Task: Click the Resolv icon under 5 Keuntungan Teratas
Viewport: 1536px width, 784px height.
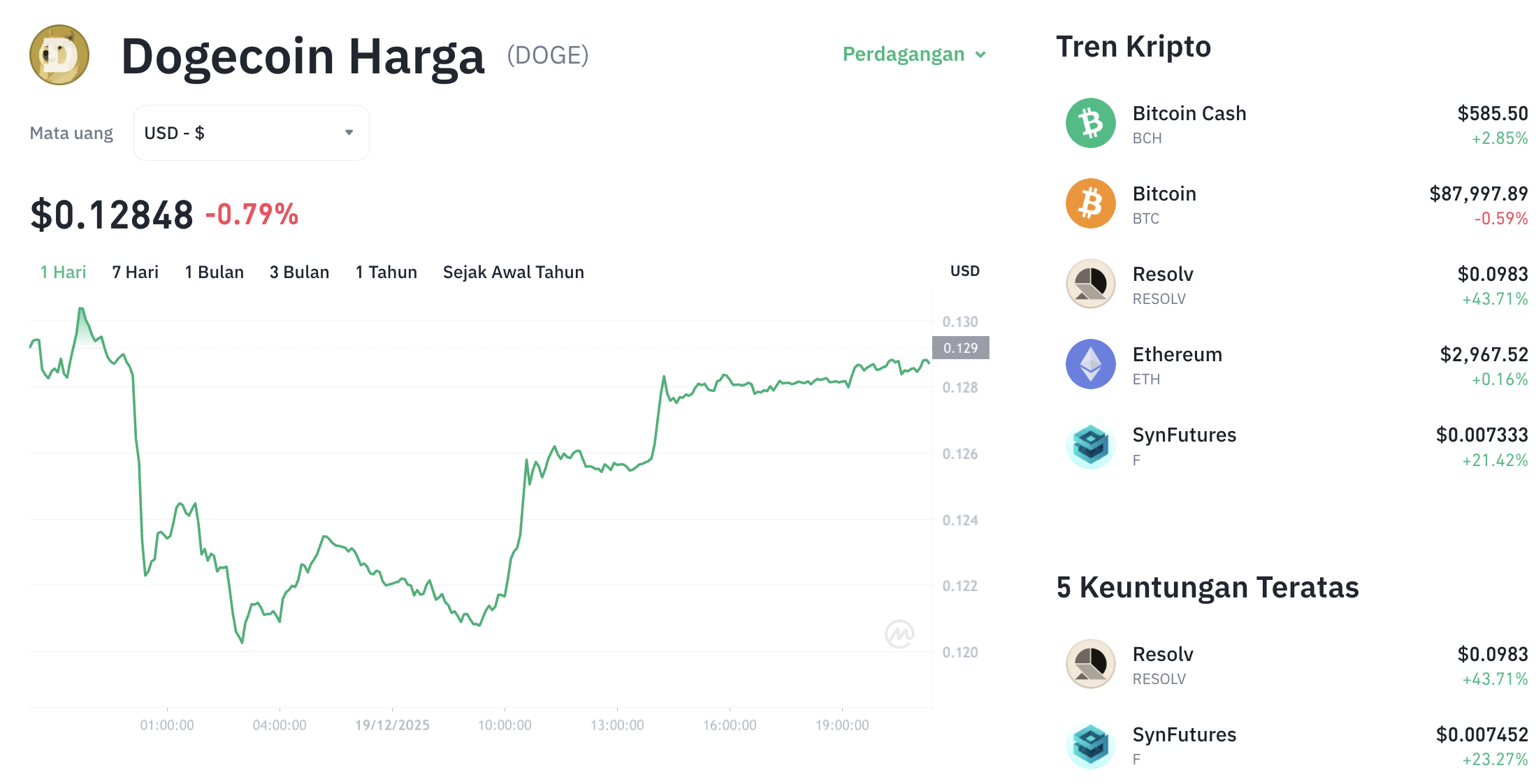Action: click(x=1089, y=664)
